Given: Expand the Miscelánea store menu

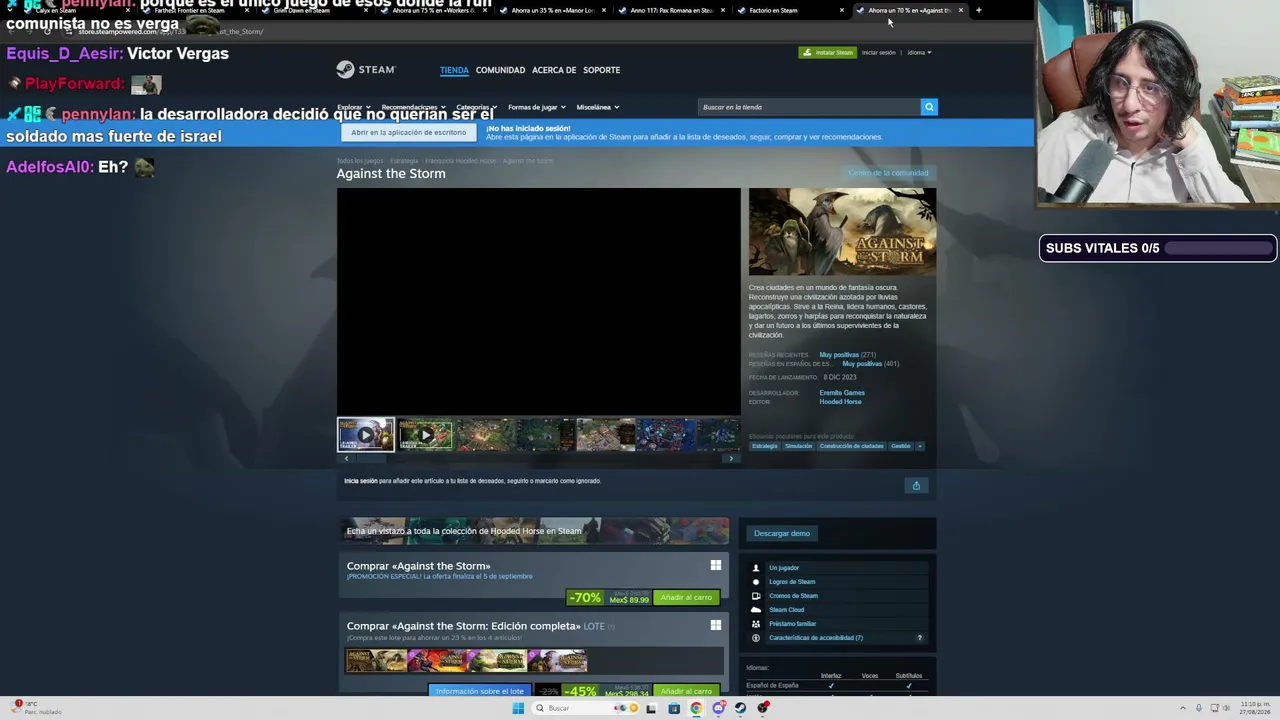Looking at the screenshot, I should pos(598,107).
